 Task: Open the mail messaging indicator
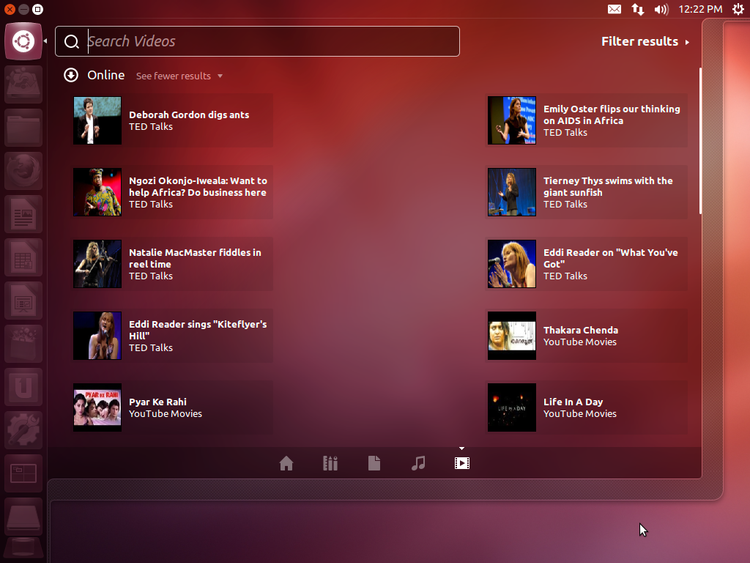click(x=614, y=9)
